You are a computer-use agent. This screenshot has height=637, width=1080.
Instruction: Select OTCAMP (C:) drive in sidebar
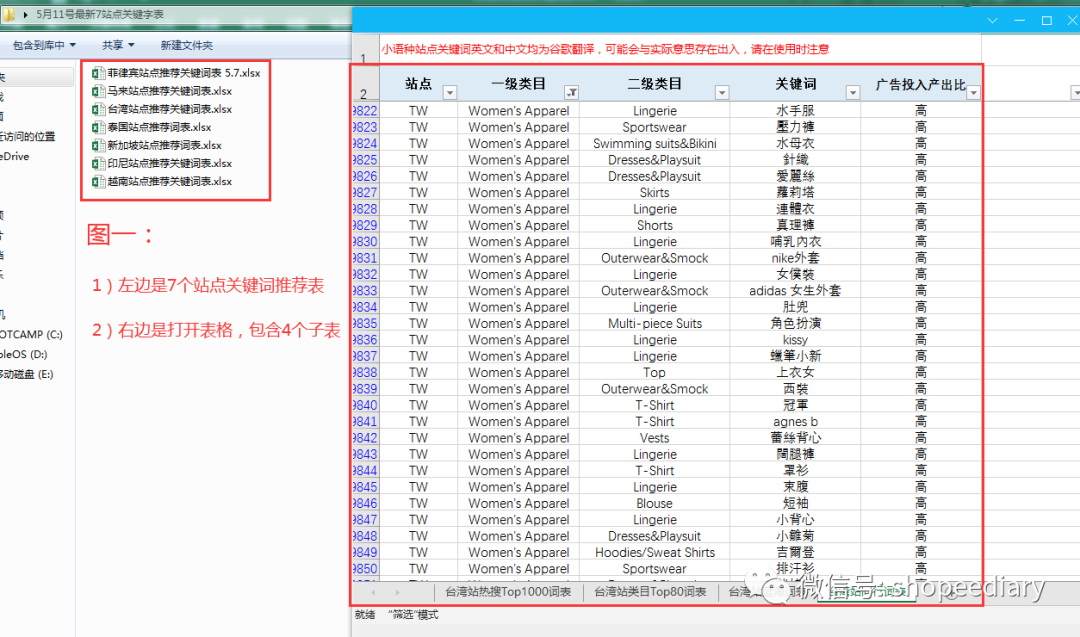pos(32,335)
